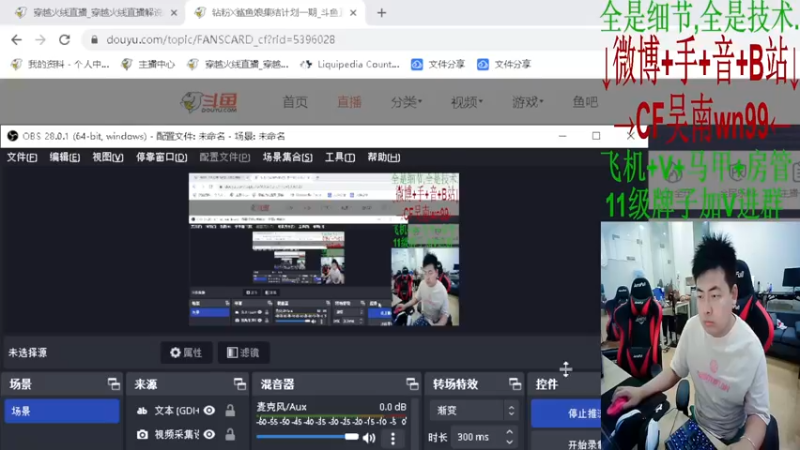Click the Douyu logo on the page
The height and width of the screenshot is (450, 800).
[209, 103]
